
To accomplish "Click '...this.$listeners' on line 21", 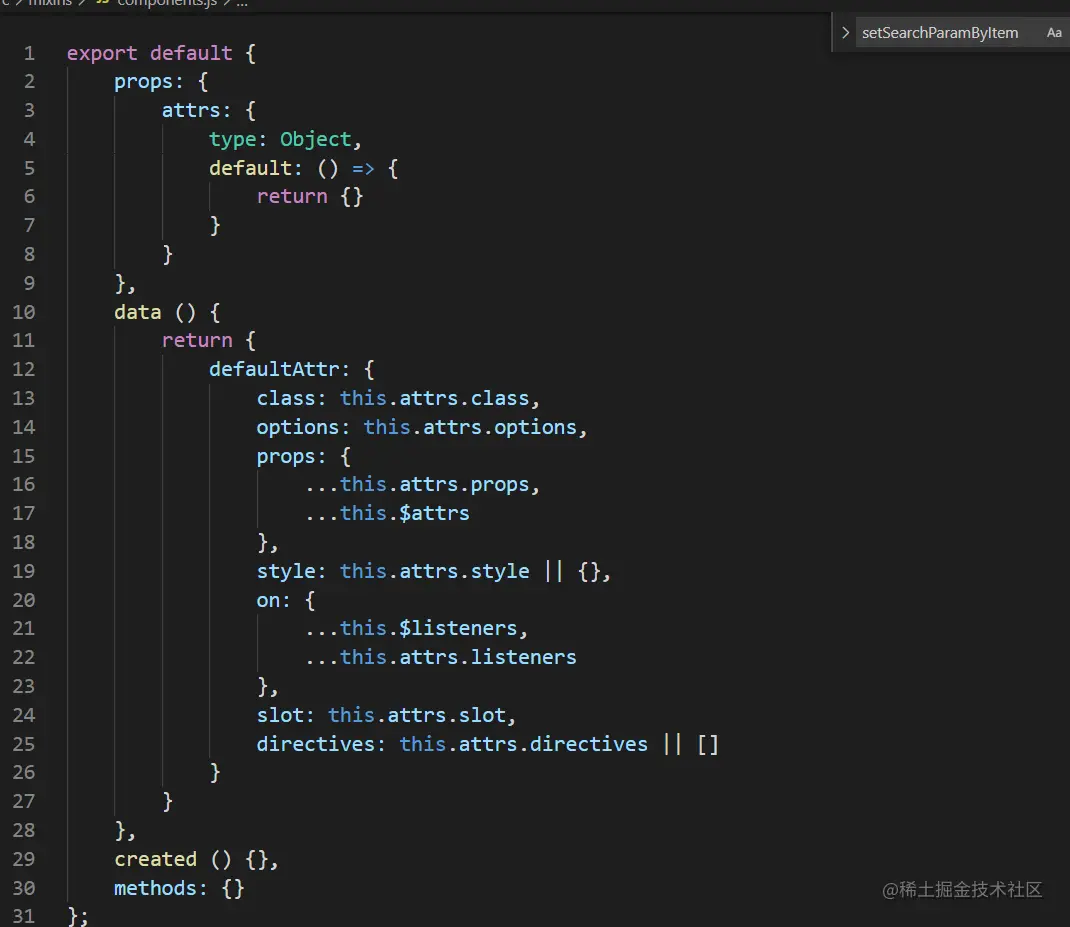I will [411, 628].
